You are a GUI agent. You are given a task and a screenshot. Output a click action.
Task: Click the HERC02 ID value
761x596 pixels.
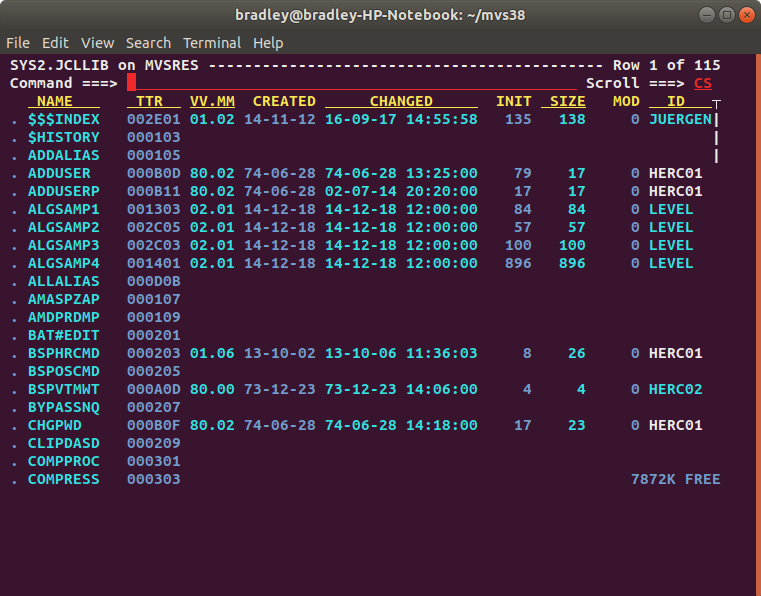pos(676,389)
